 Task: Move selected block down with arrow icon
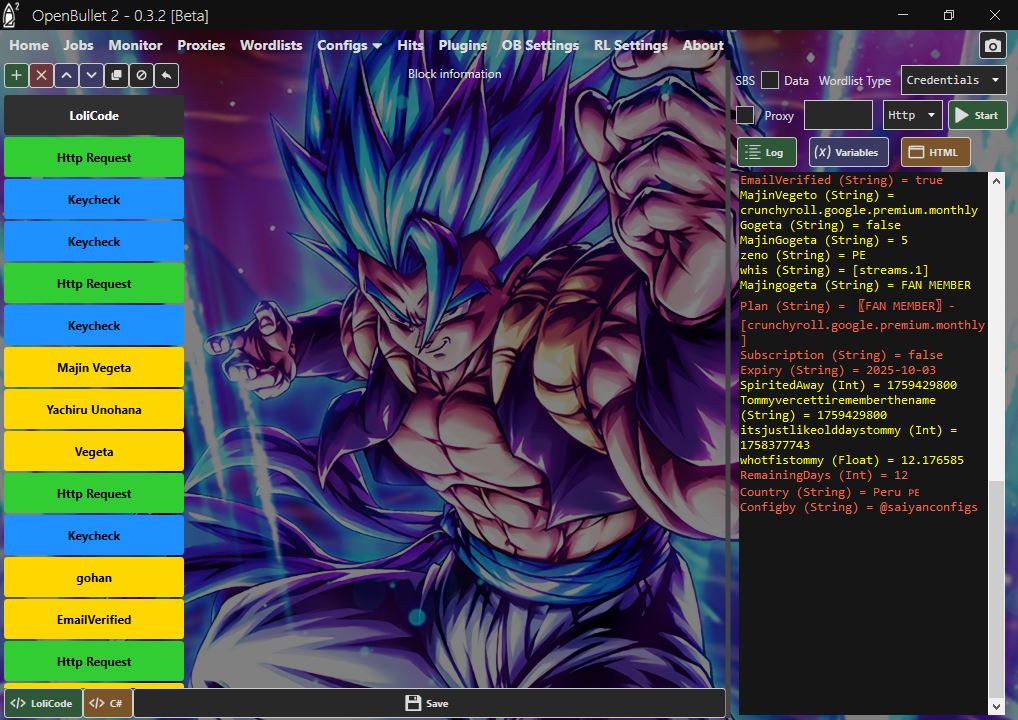coord(91,75)
